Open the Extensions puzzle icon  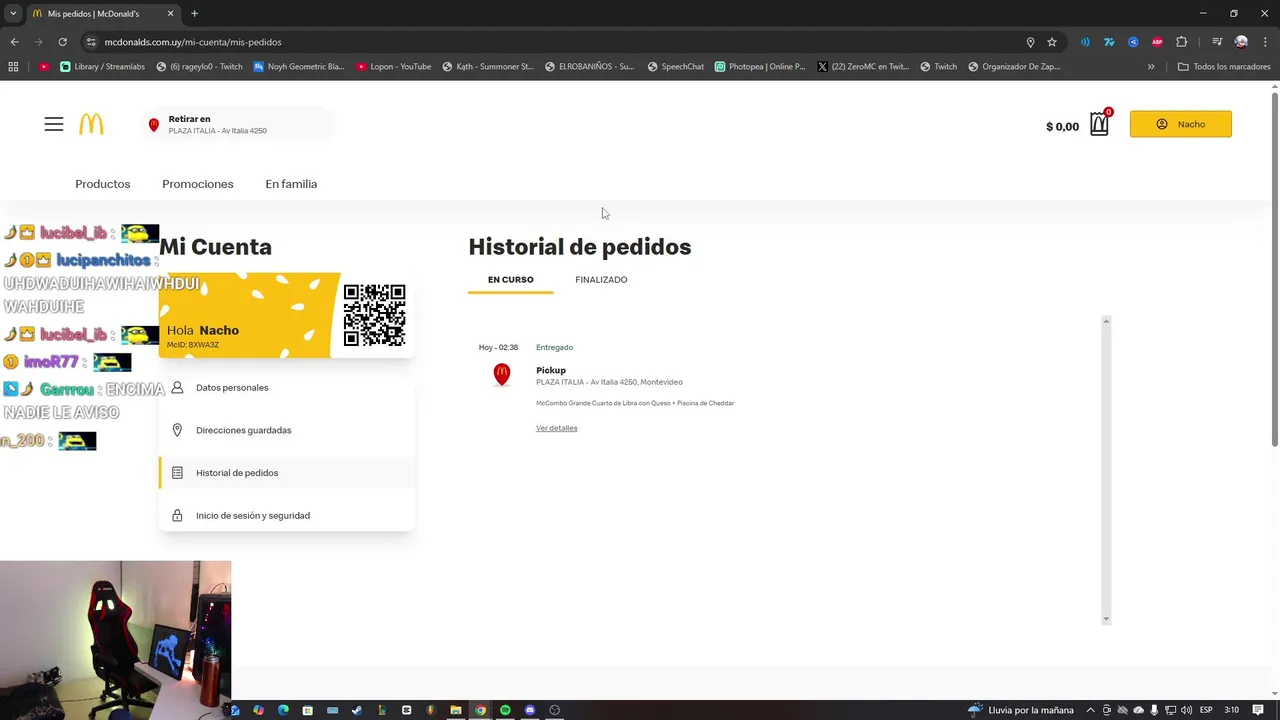pos(1181,42)
